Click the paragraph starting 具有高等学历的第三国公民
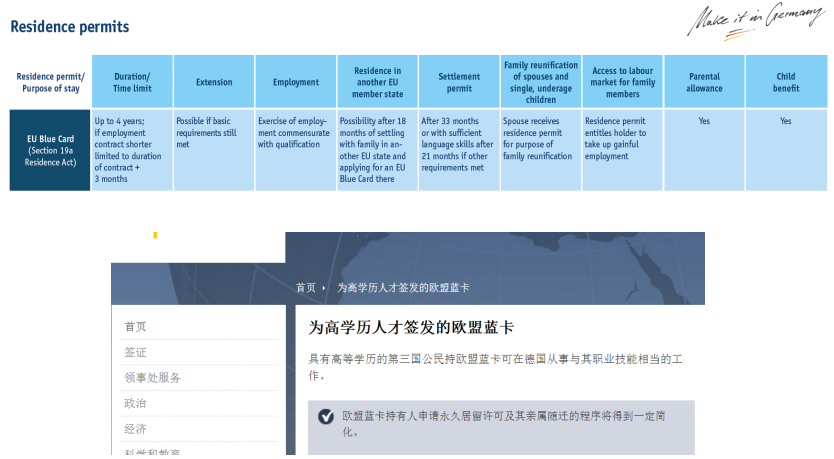 496,367
